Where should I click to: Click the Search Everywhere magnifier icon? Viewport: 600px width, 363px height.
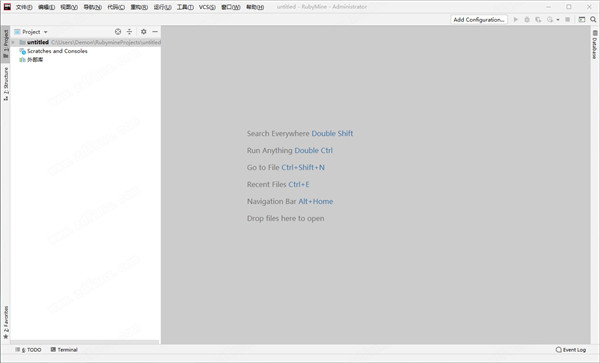coord(593,20)
